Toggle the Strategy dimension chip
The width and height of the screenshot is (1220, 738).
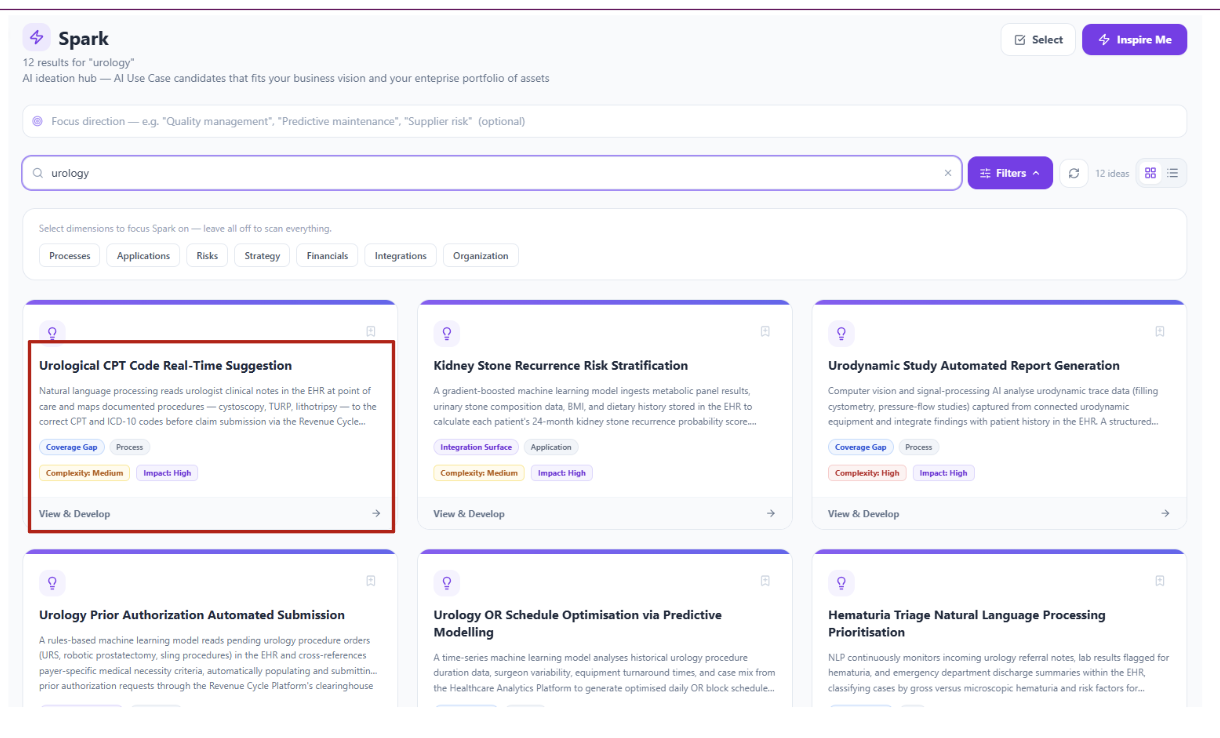point(262,256)
